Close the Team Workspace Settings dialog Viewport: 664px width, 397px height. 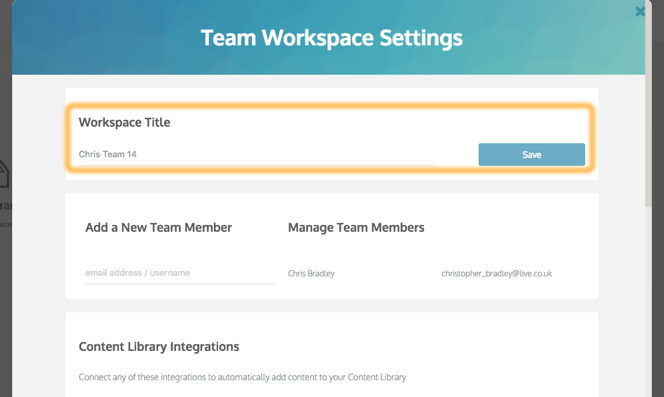[640, 11]
